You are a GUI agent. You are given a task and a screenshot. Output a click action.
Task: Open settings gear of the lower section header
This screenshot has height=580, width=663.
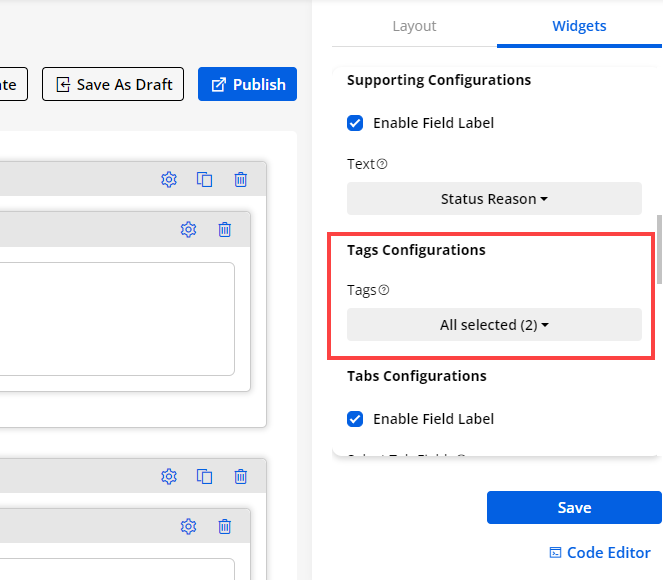tap(169, 477)
